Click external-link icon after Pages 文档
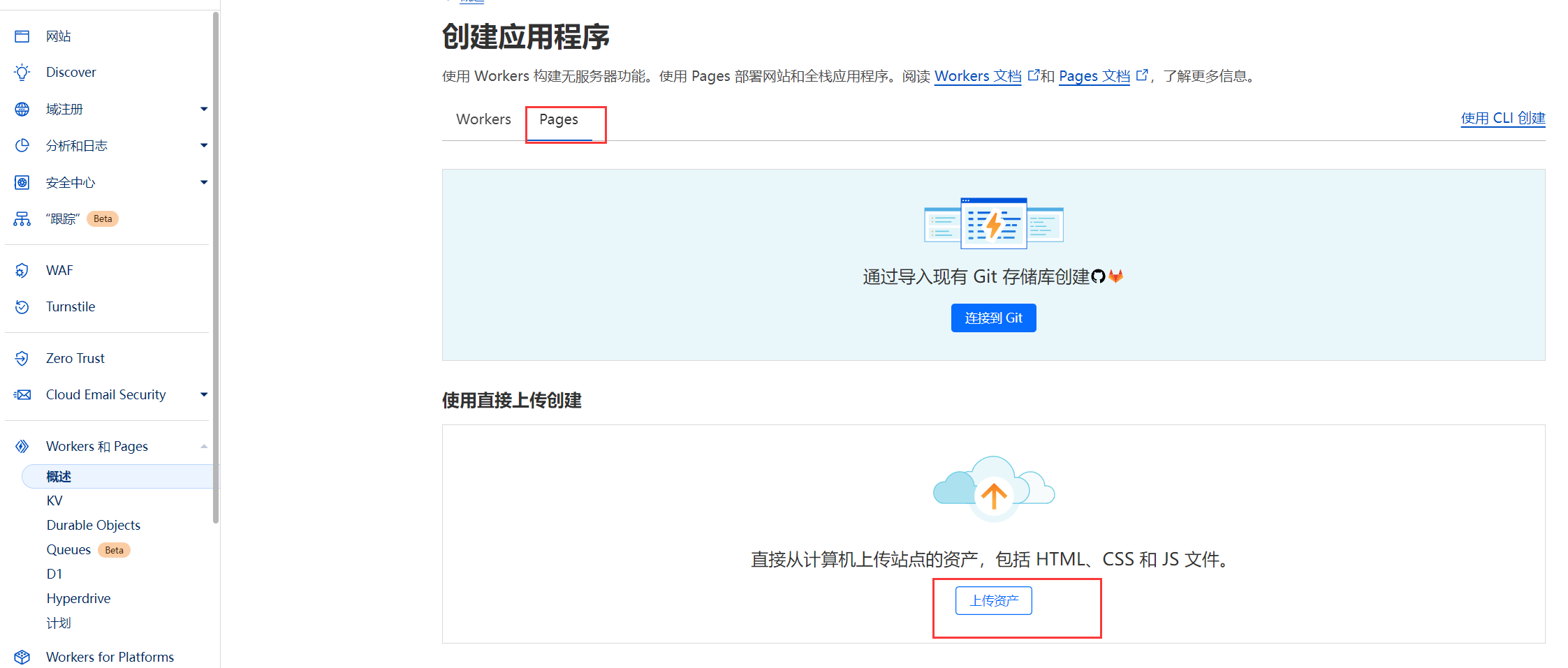The width and height of the screenshot is (1568, 668). 1142,75
